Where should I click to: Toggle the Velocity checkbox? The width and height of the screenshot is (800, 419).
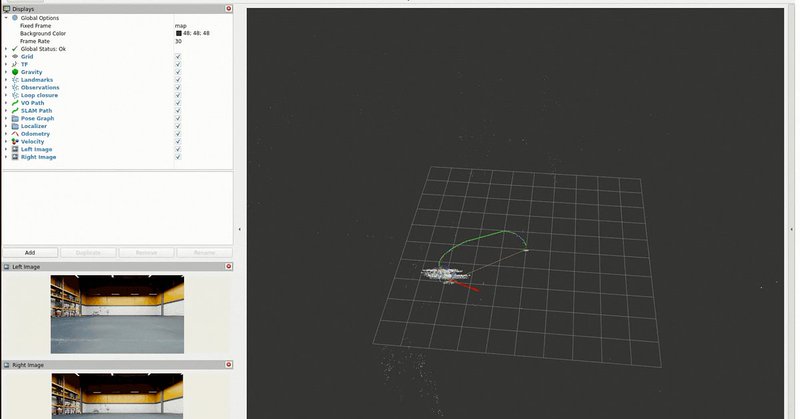[178, 141]
